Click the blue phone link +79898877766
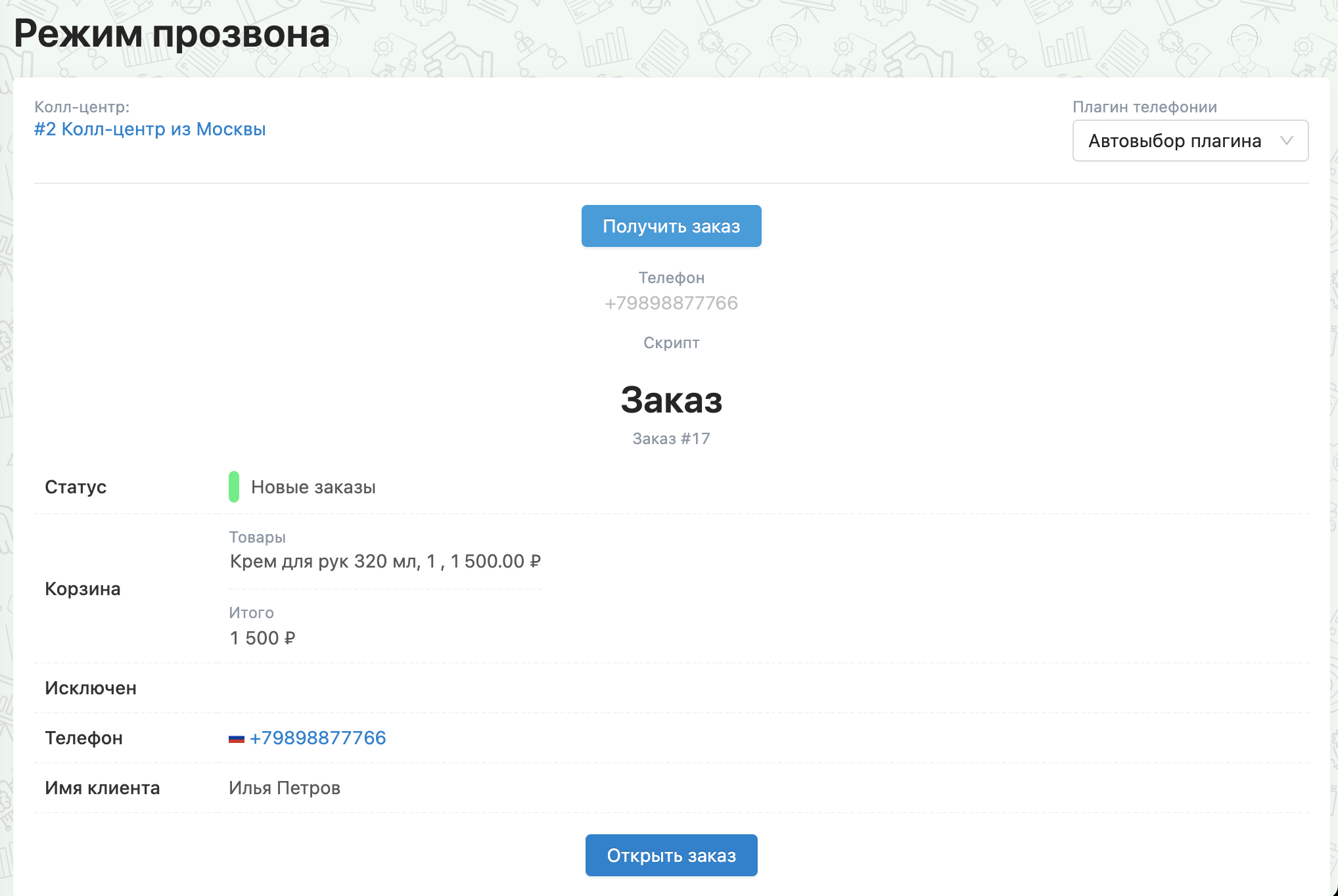 click(317, 738)
